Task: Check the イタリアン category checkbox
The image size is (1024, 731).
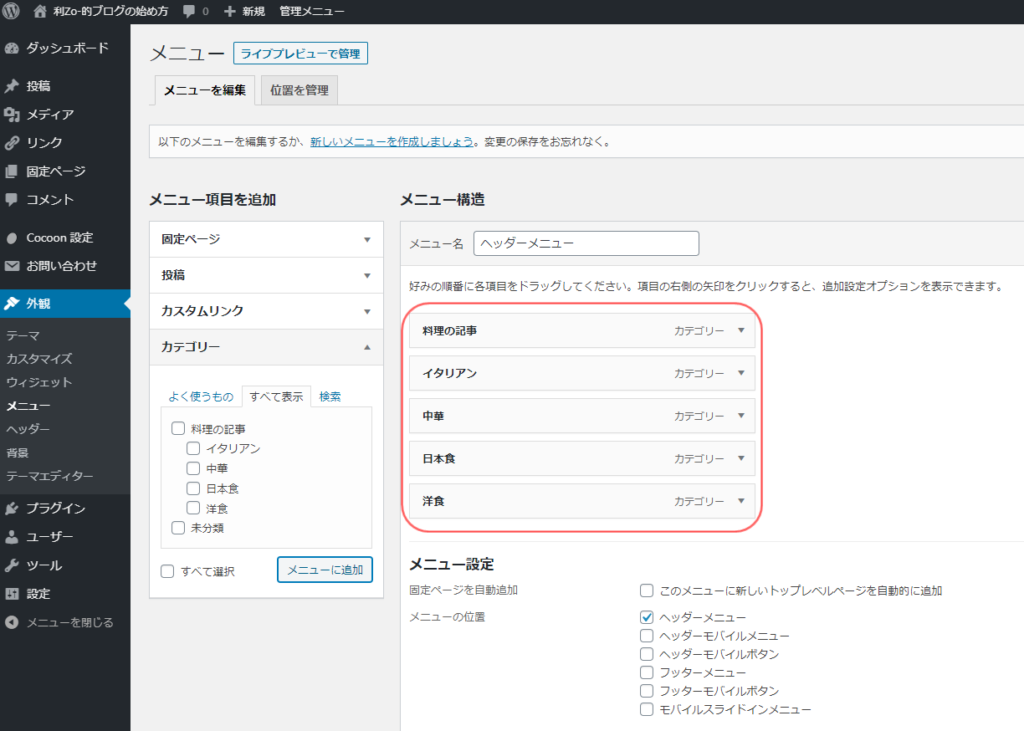Action: (193, 449)
